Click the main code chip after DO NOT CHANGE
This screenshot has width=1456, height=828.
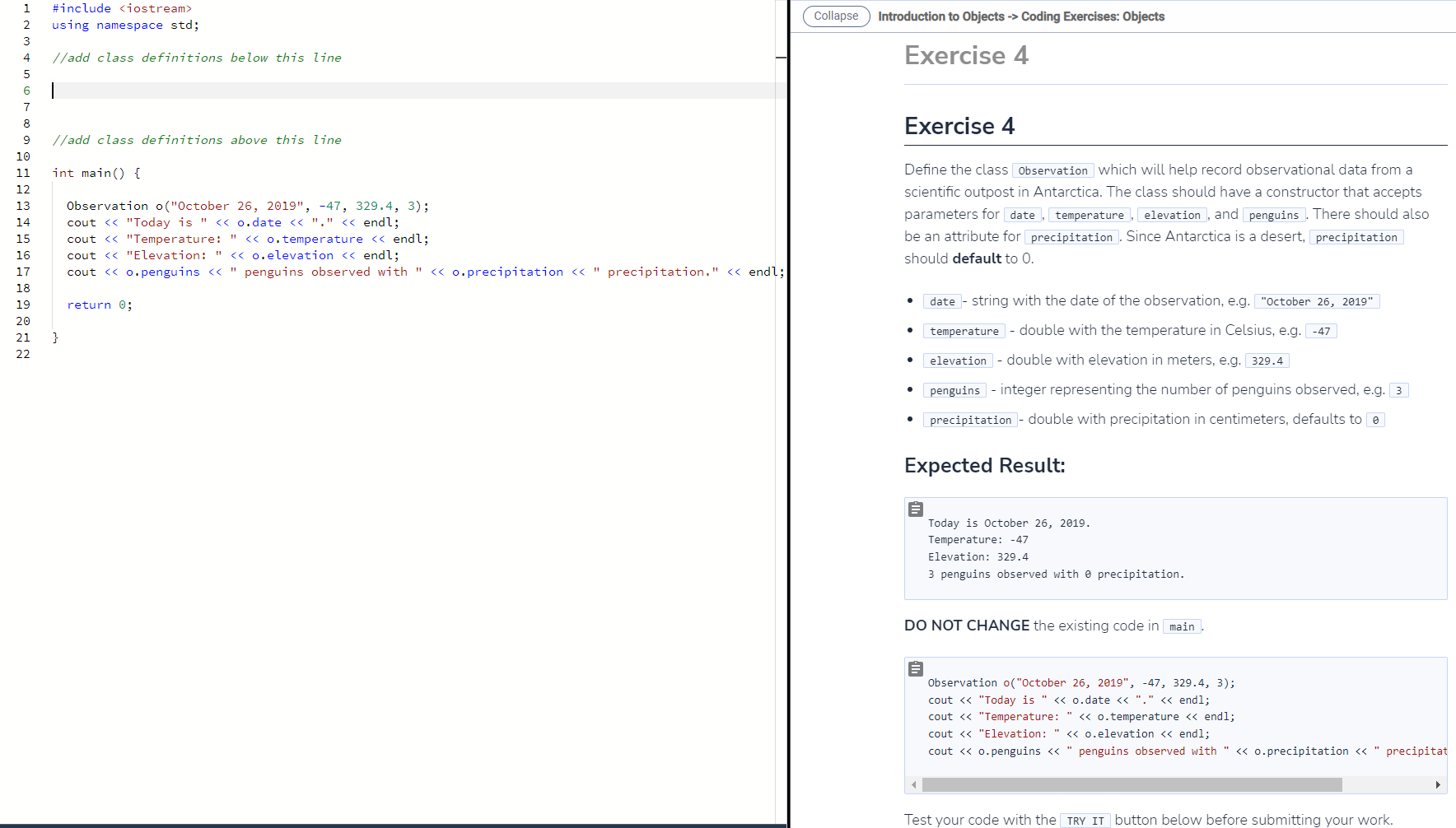point(1182,626)
